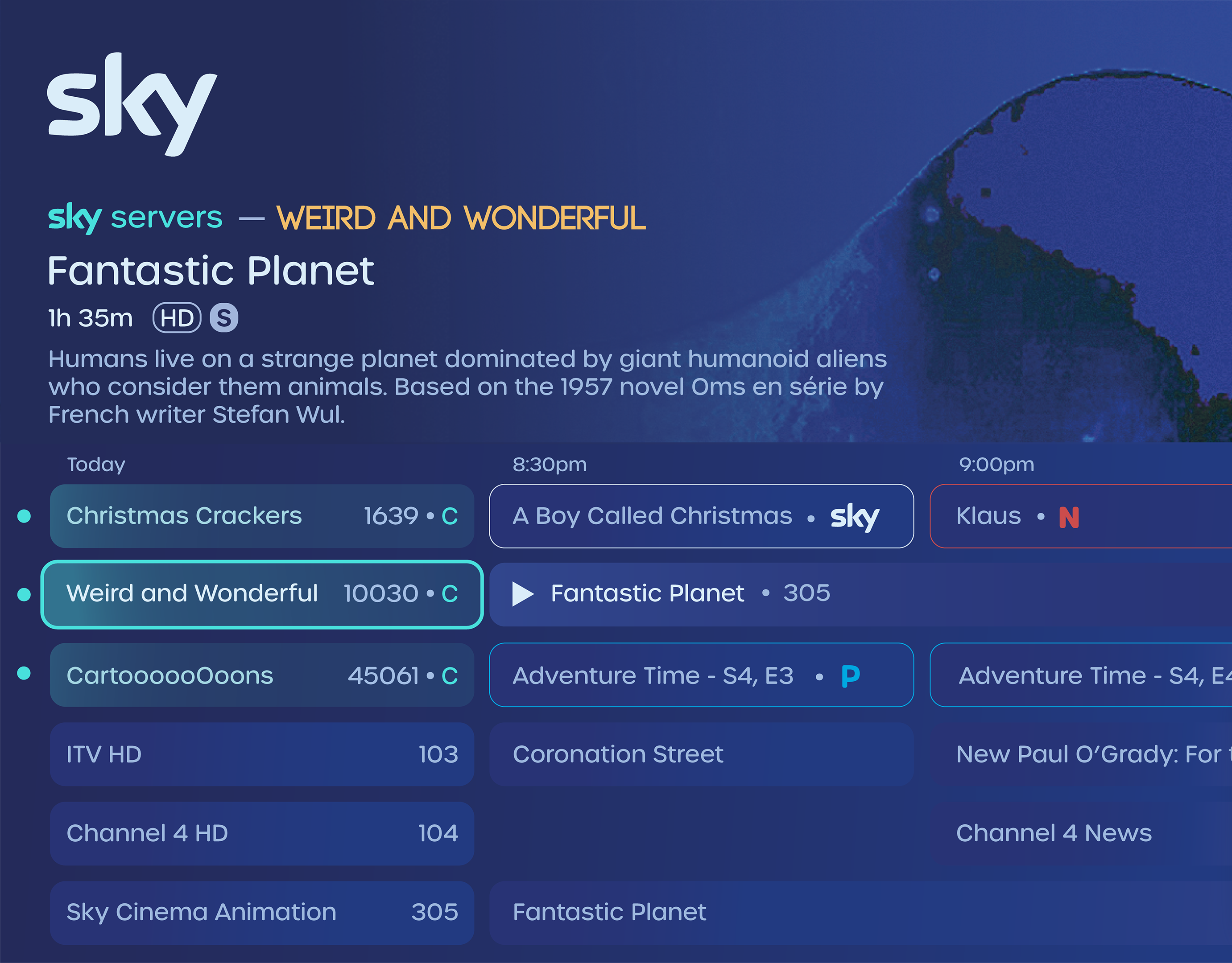Click the large Sky logo at the top
This screenshot has width=1232, height=963.
pyautogui.click(x=132, y=104)
